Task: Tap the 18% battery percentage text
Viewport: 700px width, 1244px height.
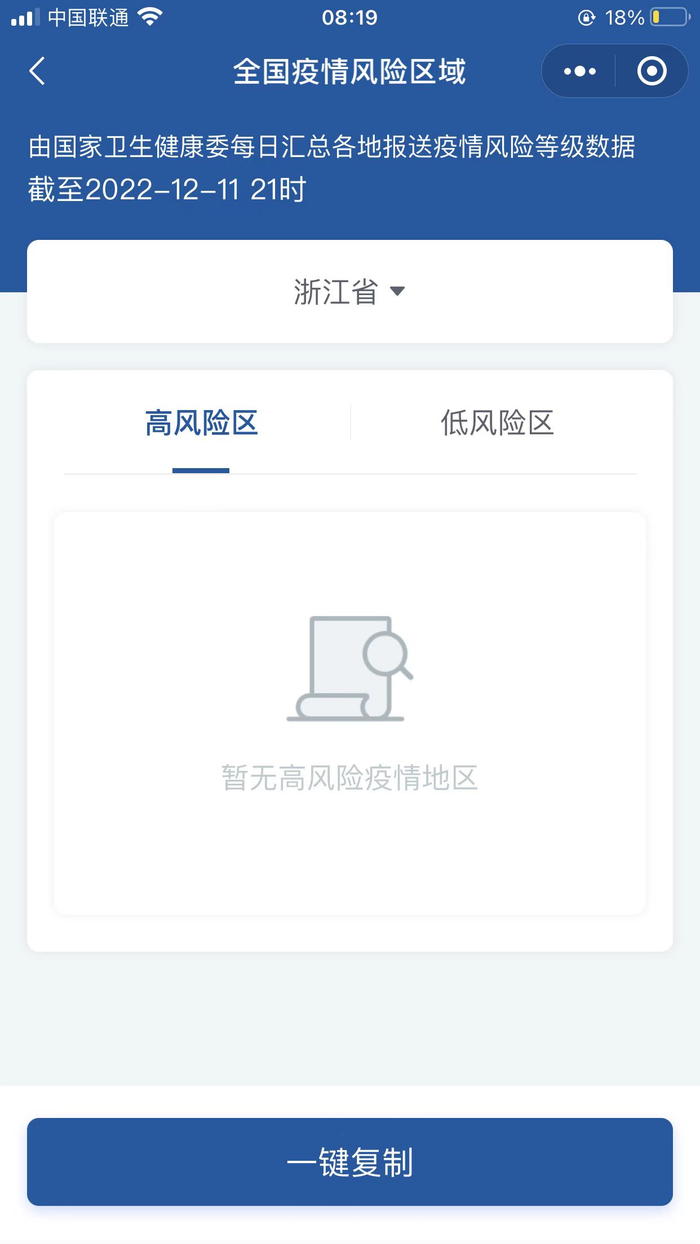Action: (624, 17)
